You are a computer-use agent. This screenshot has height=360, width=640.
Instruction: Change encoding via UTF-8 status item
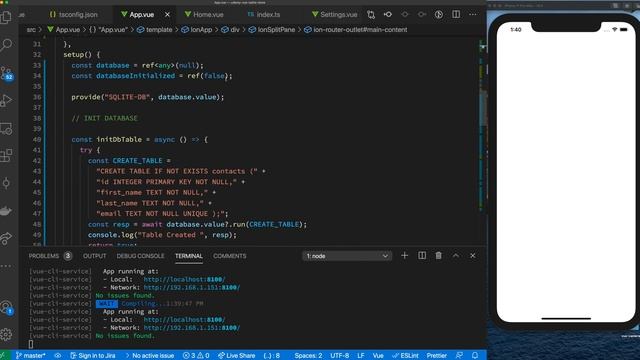tap(340, 356)
